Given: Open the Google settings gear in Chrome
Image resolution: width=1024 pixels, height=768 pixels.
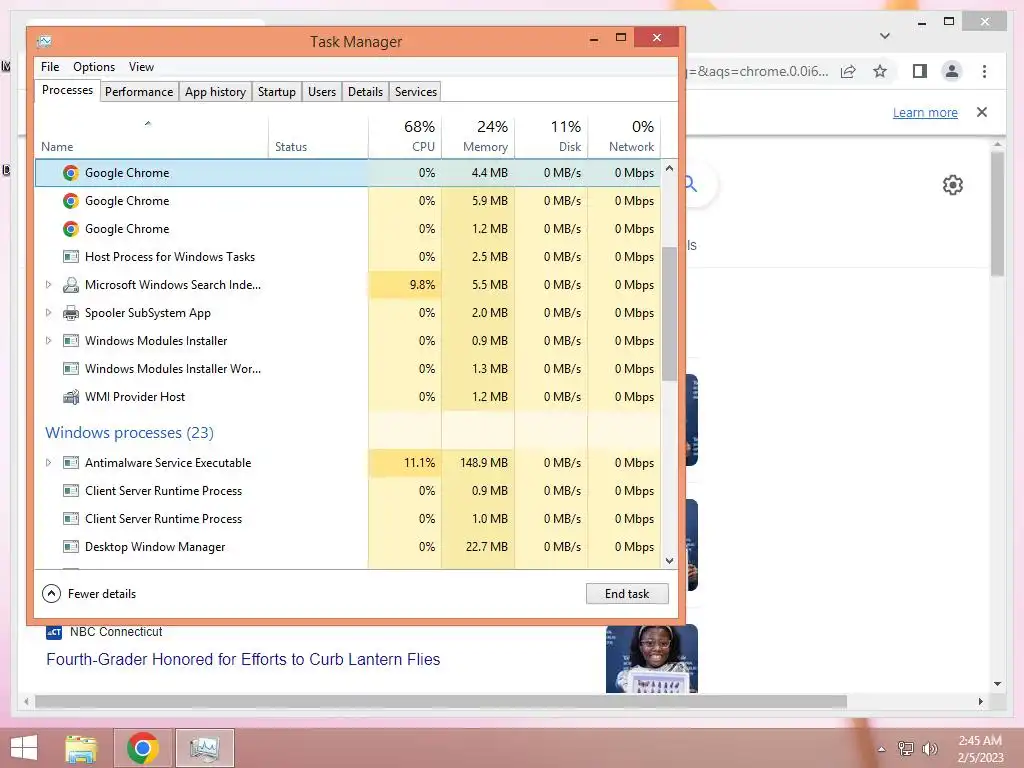Looking at the screenshot, I should [953, 185].
